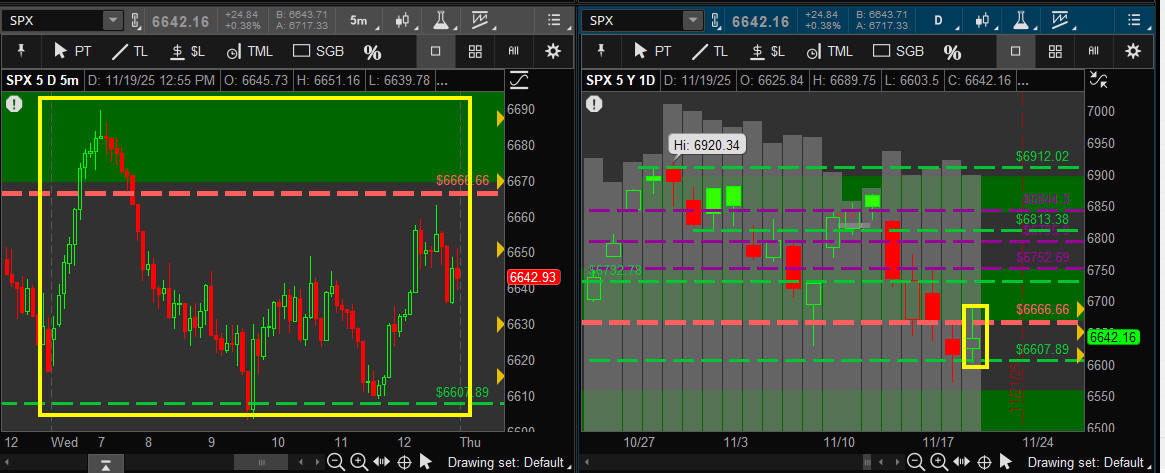Click the crosshair icon under the left chart
The width and height of the screenshot is (1165, 473).
point(405,461)
